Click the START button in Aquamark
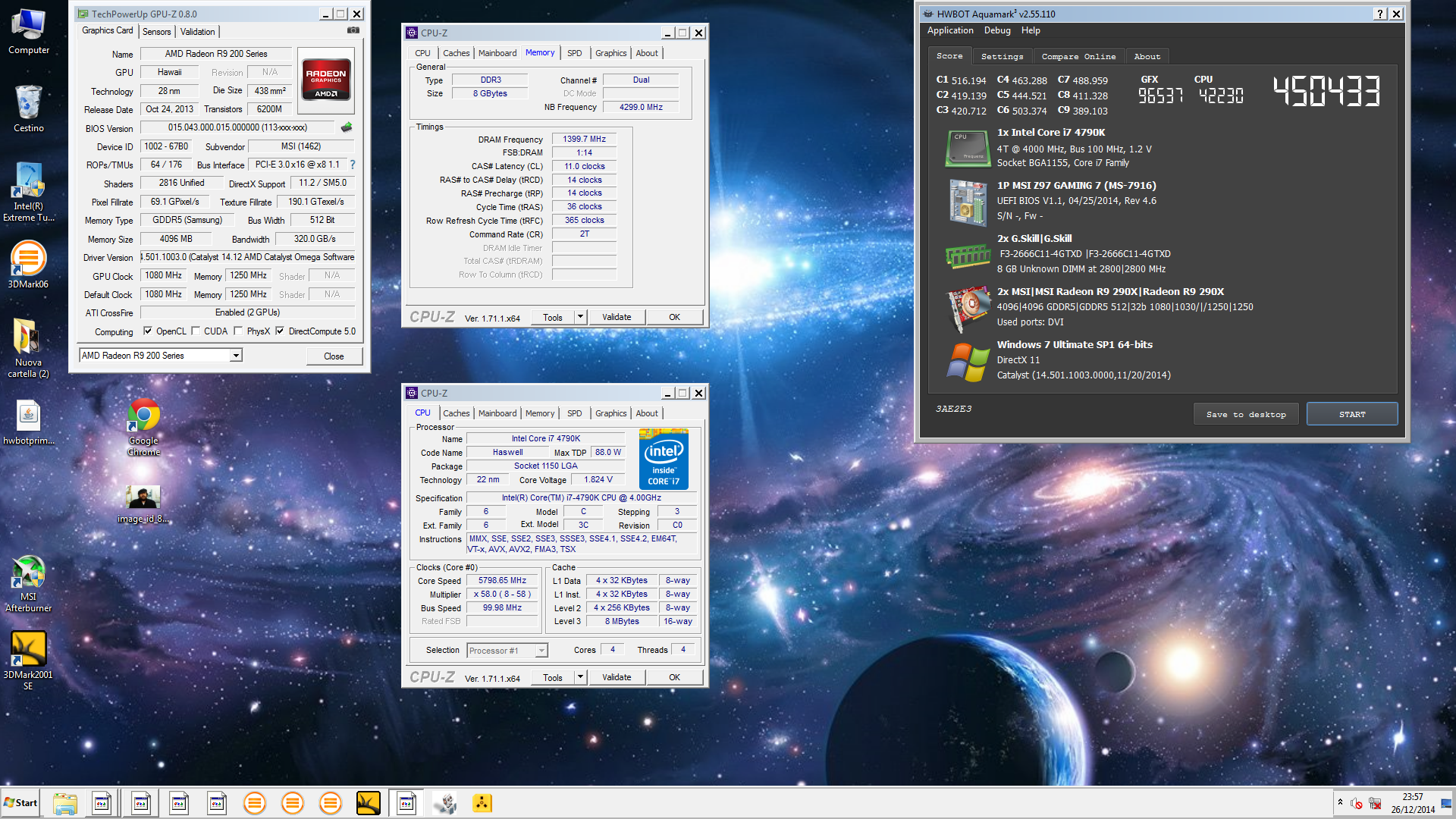This screenshot has width=1456, height=819. point(1352,414)
